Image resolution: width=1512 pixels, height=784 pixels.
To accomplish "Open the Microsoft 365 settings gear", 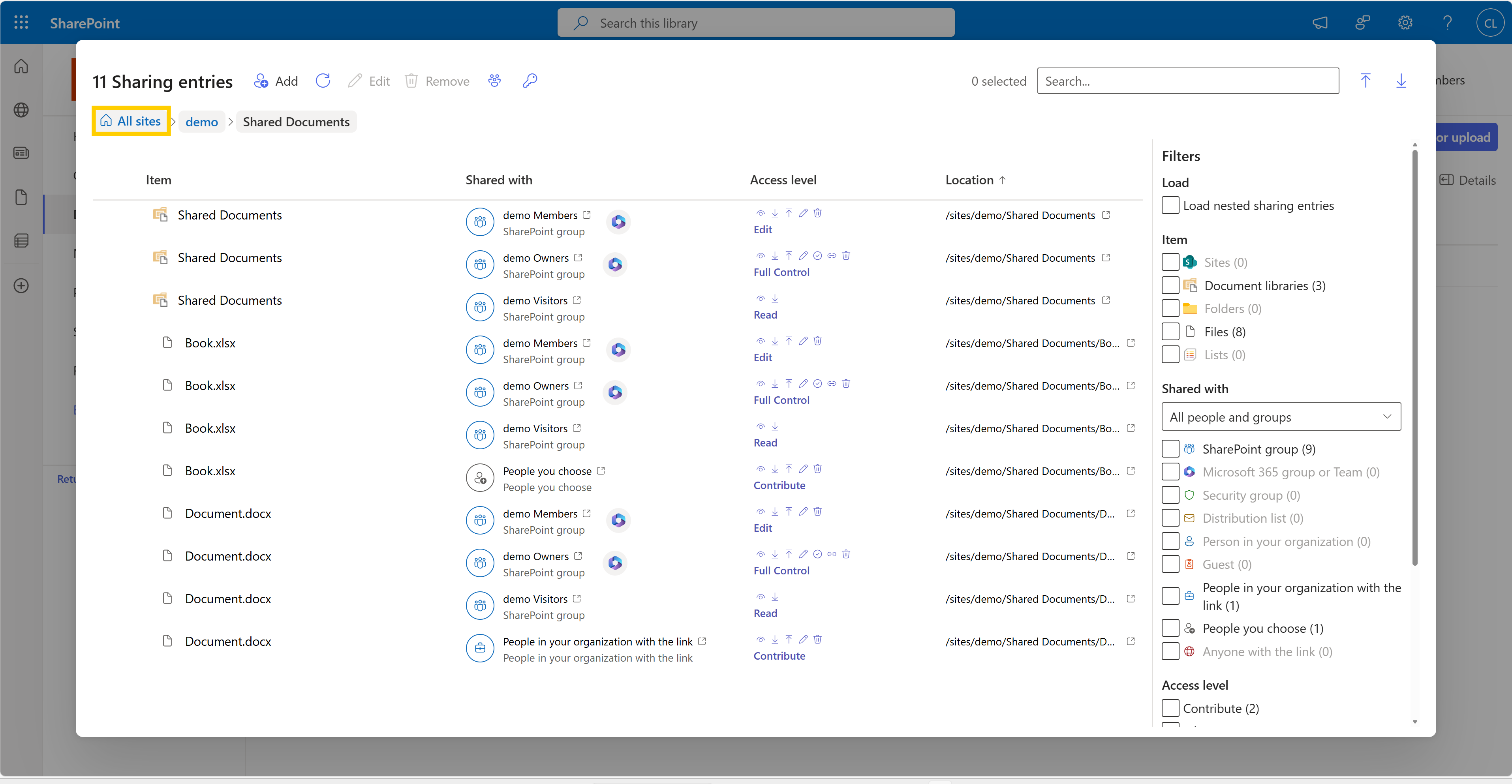I will (x=1405, y=22).
